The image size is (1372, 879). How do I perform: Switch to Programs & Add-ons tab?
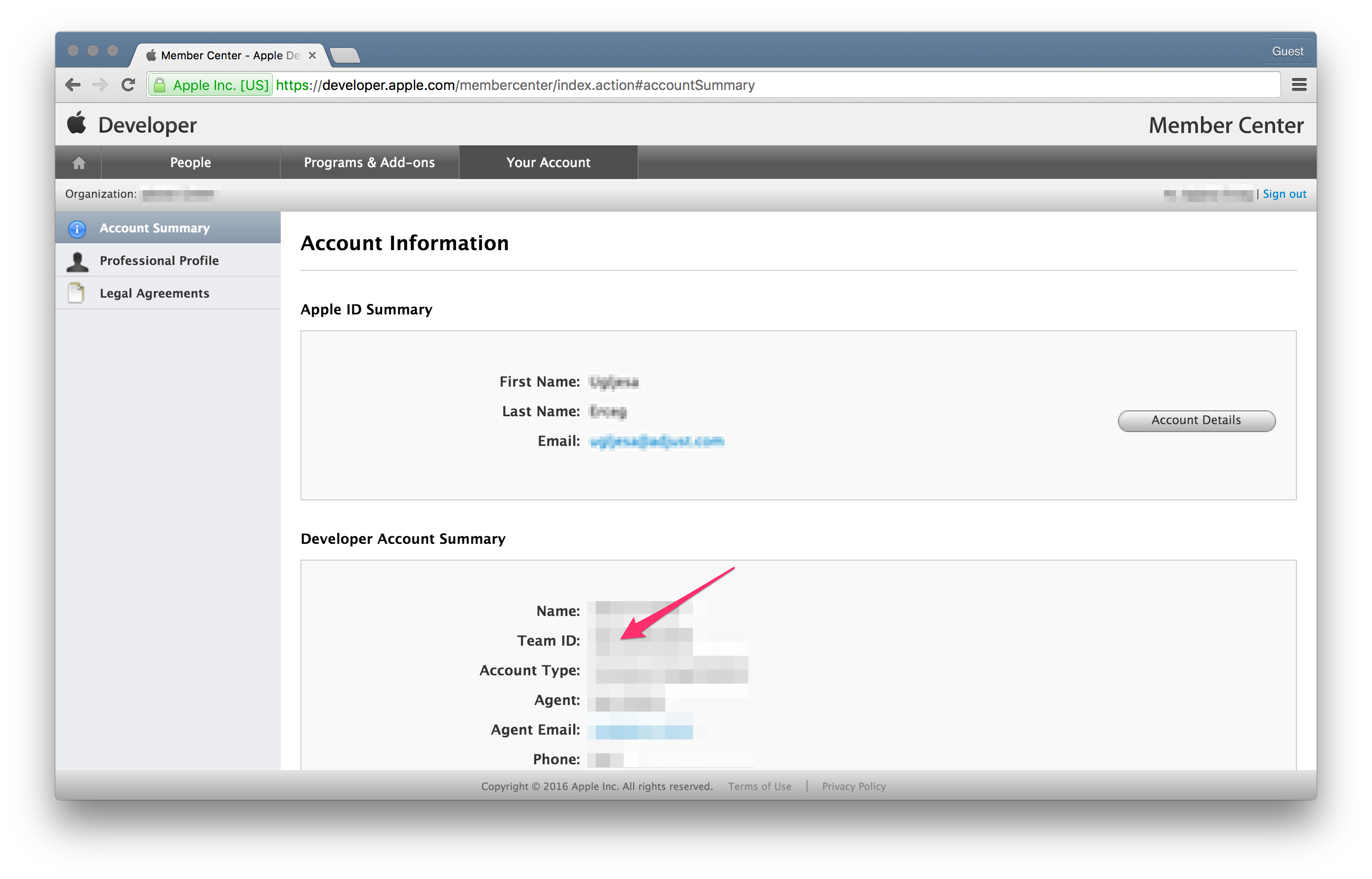point(369,163)
